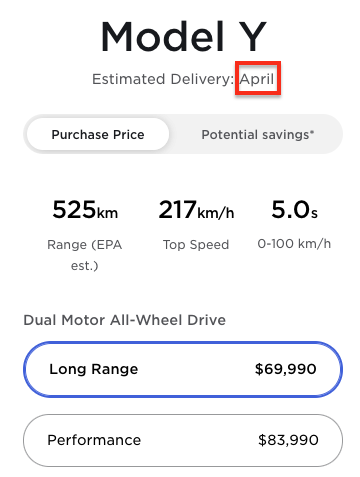Click the 525 range figure

click(x=74, y=210)
